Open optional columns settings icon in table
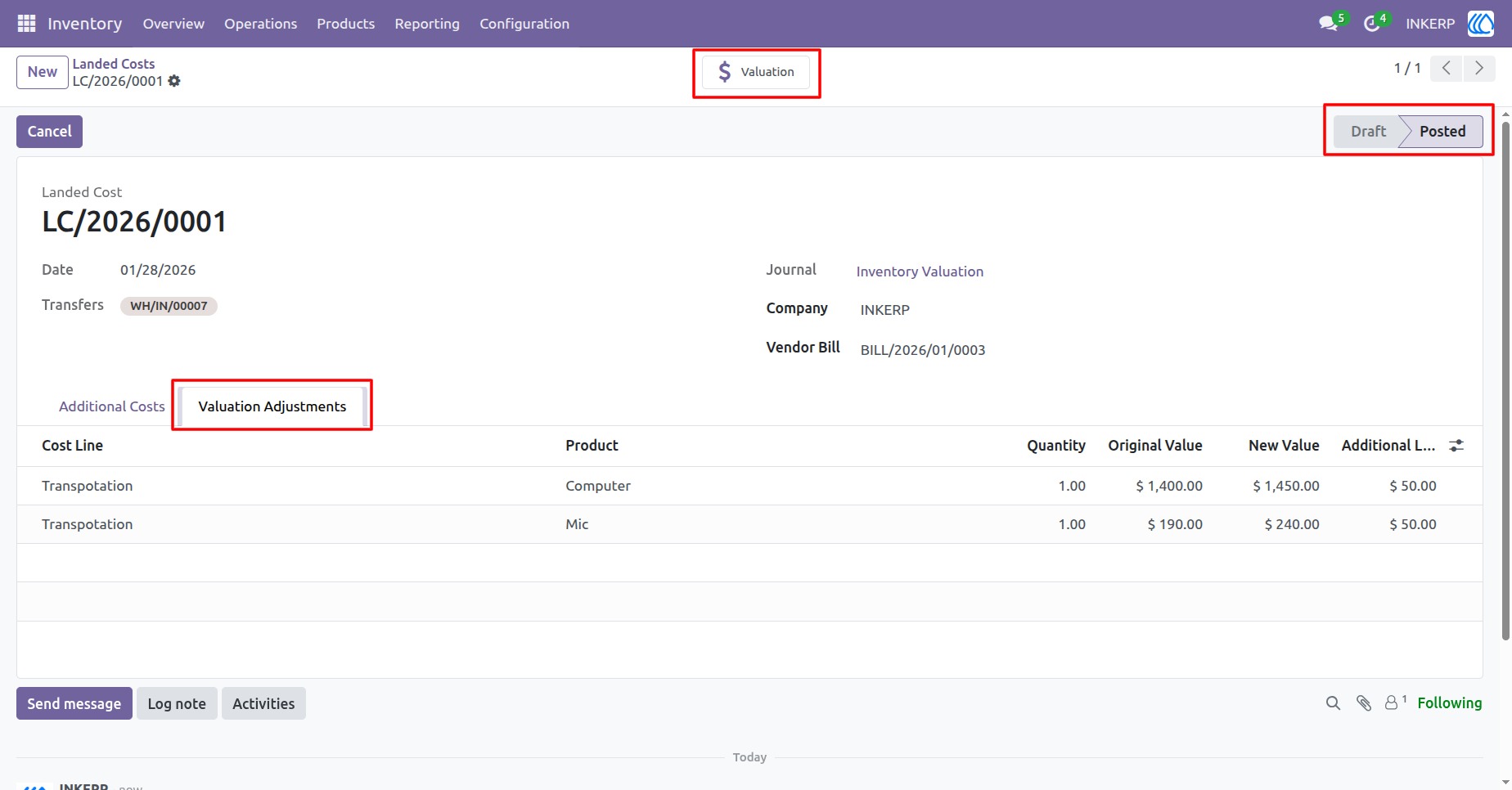Image resolution: width=1512 pixels, height=790 pixels. pyautogui.click(x=1456, y=446)
